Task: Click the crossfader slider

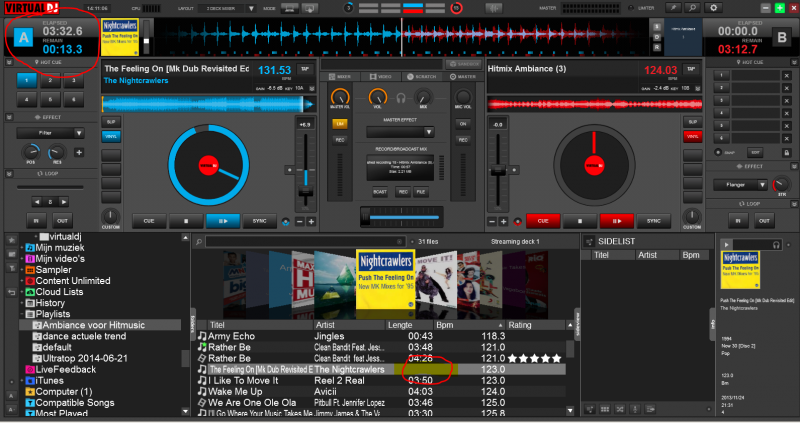Action: 401,217
